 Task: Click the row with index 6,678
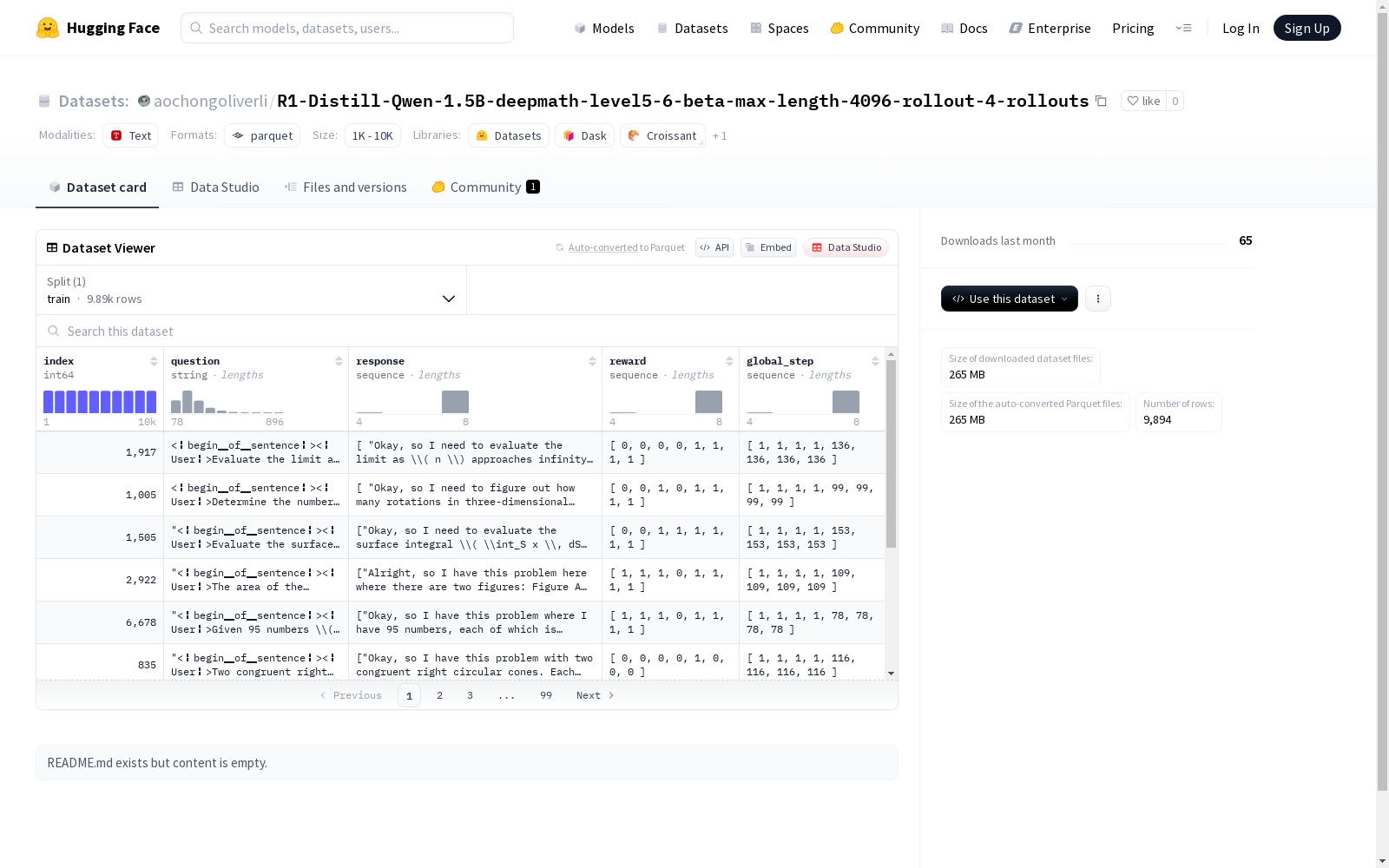tap(460, 622)
